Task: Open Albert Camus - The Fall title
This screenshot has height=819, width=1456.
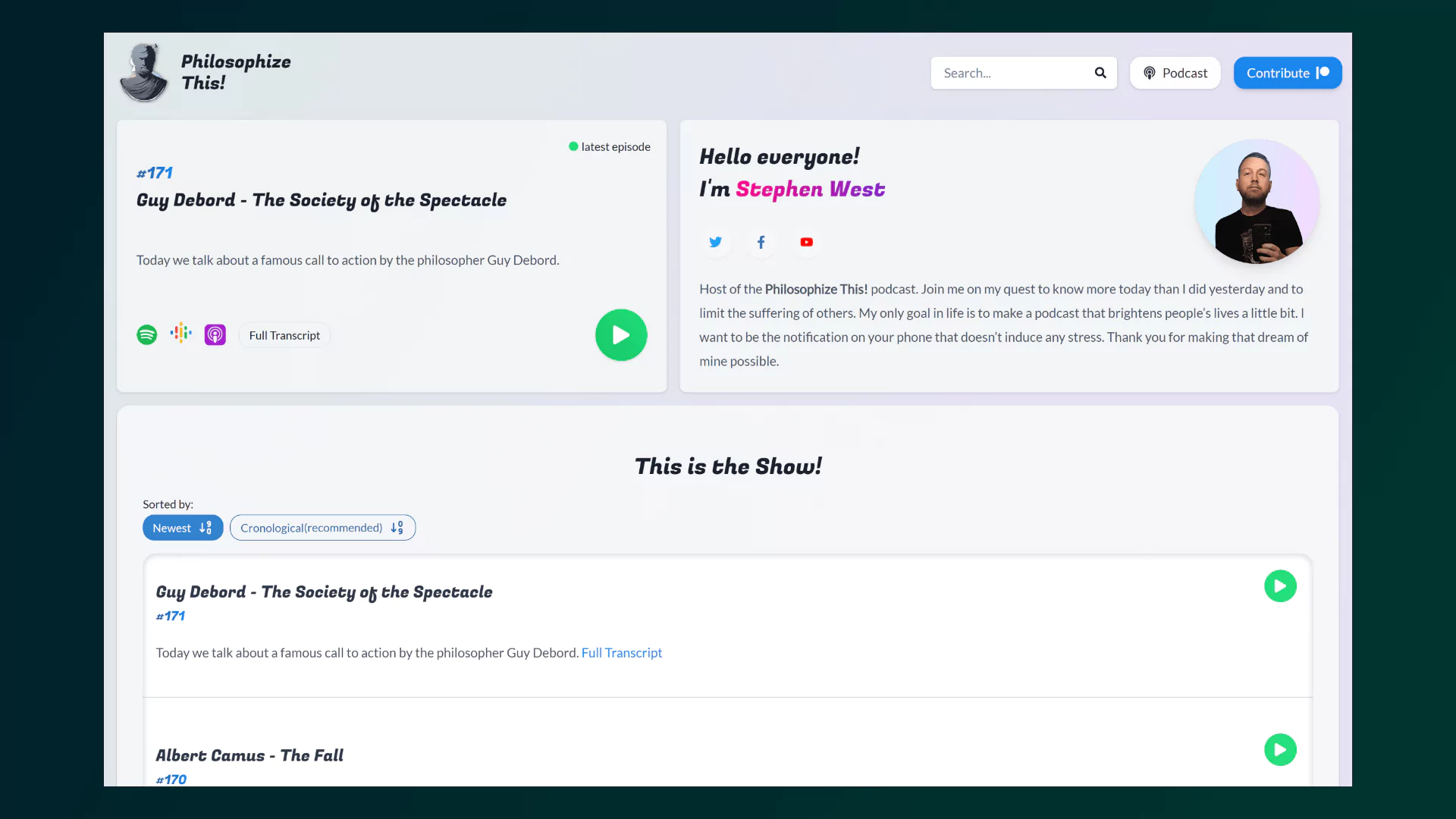Action: coord(249,755)
